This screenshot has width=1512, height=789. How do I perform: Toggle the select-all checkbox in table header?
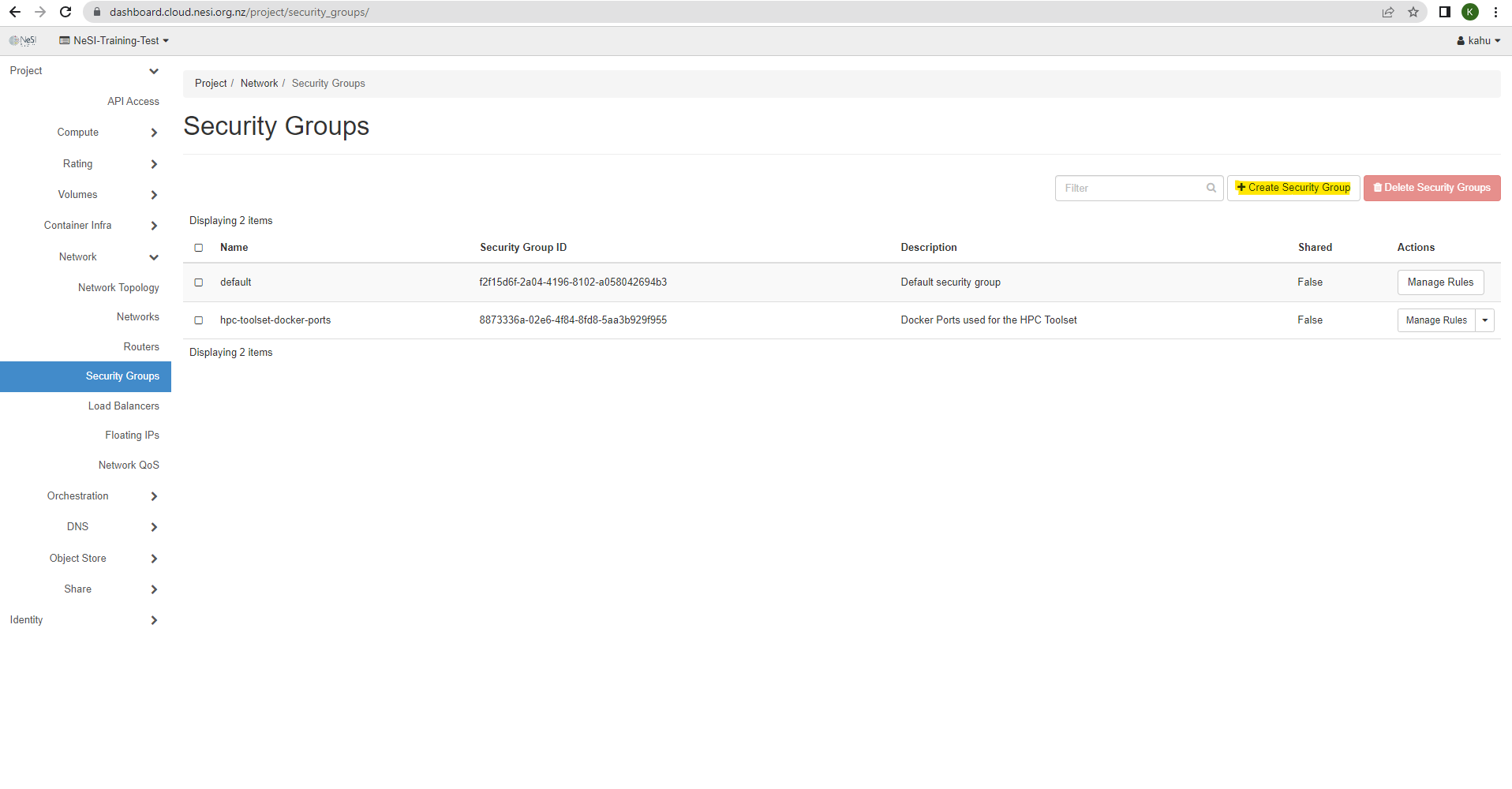pos(199,248)
